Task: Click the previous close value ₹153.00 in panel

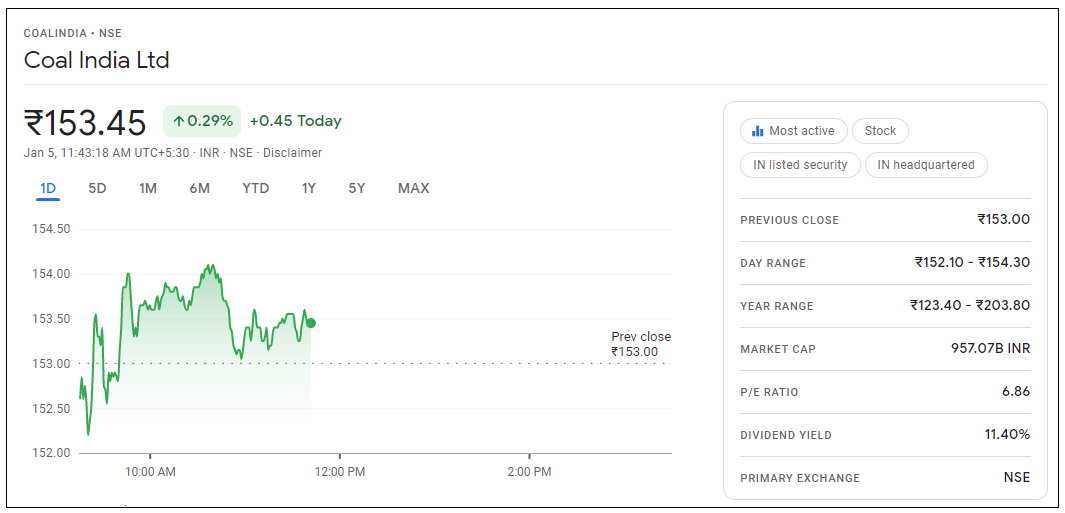Action: [1004, 219]
